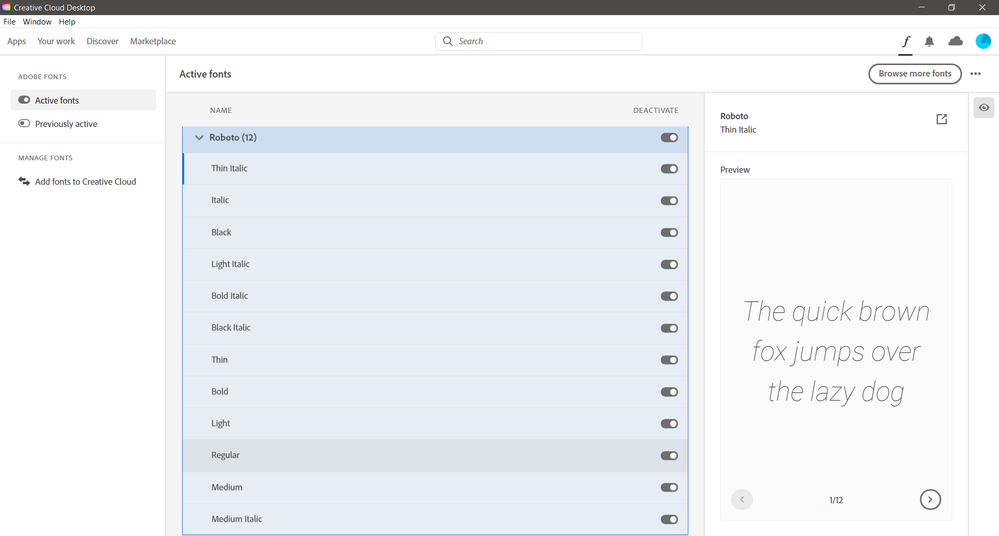Deactivate Roboto Bold
Screen dimensions: 999x536
click(669, 392)
